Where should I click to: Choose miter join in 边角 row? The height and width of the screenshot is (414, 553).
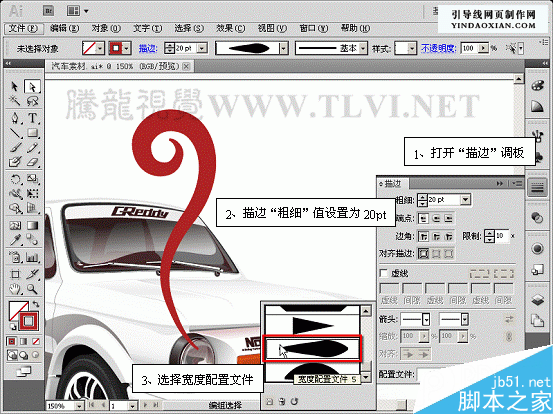click(424, 236)
